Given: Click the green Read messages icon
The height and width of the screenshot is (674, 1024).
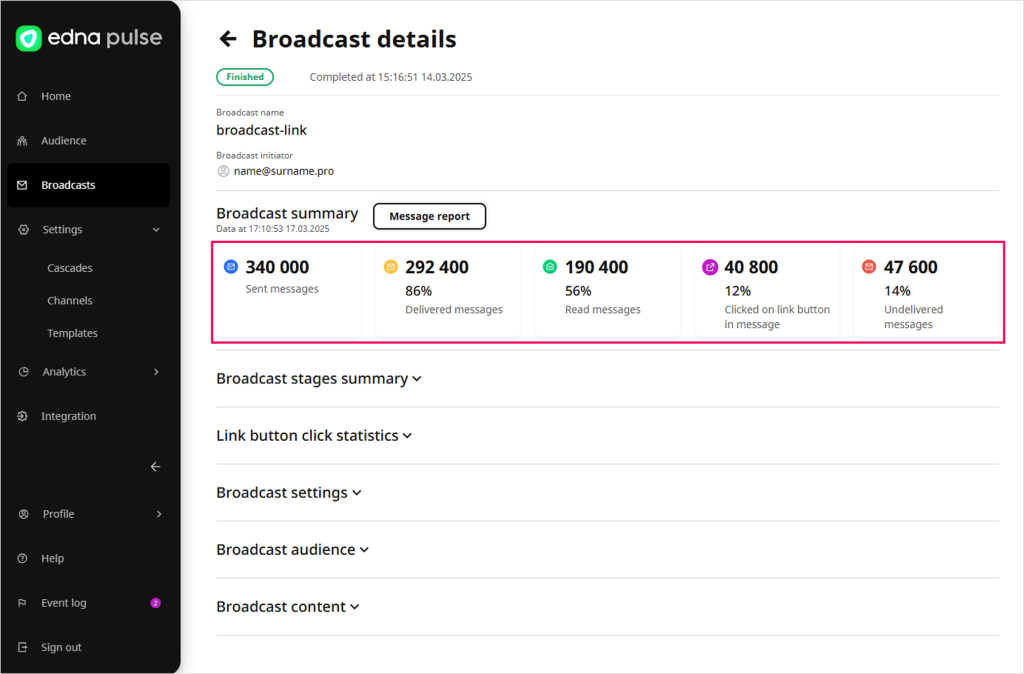Looking at the screenshot, I should [x=550, y=267].
